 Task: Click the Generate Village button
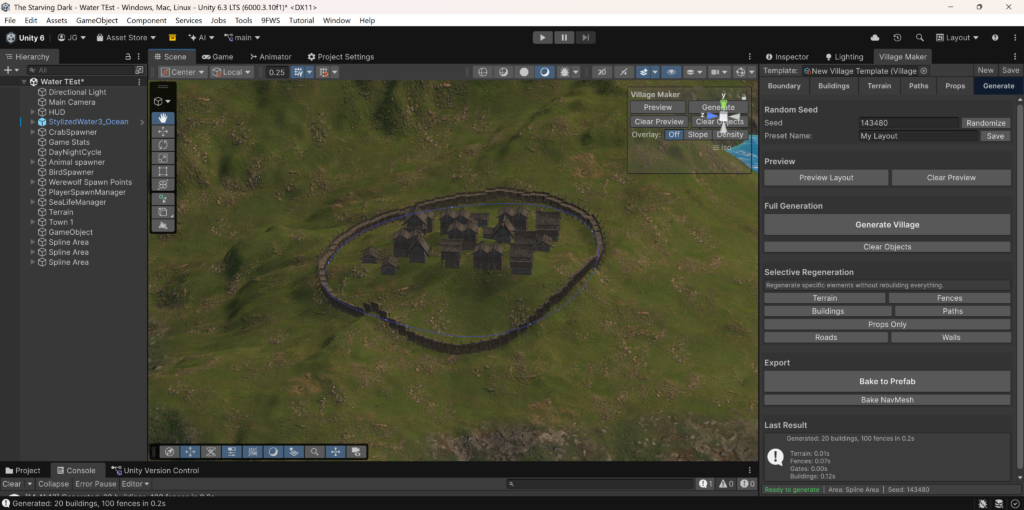tap(887, 225)
